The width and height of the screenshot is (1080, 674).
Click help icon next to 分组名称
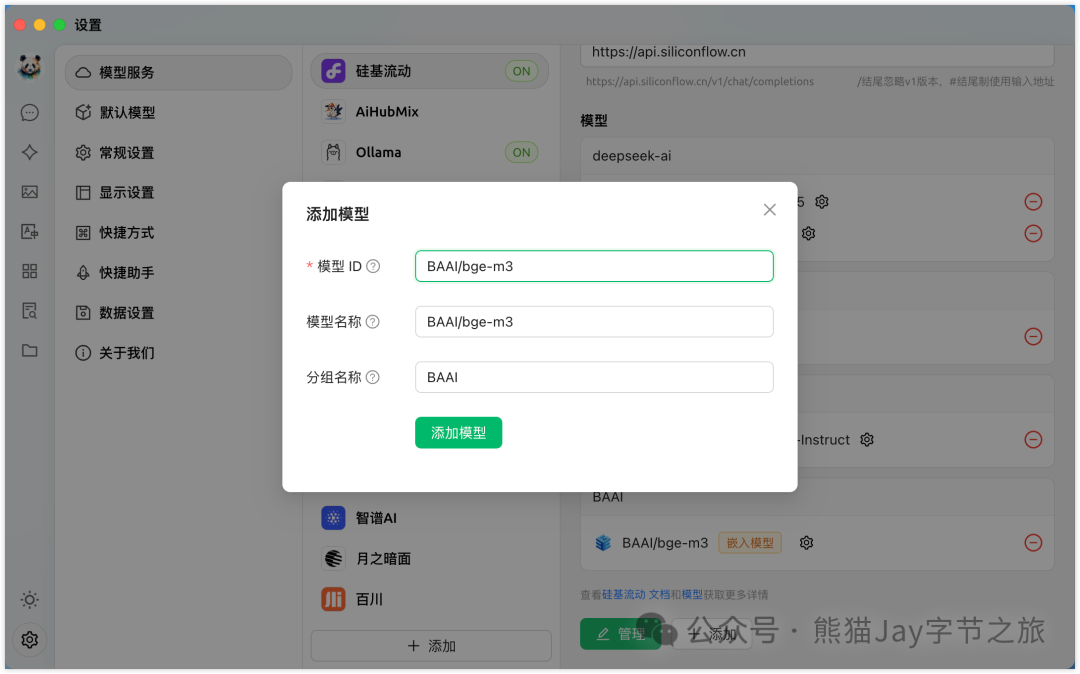(x=373, y=377)
